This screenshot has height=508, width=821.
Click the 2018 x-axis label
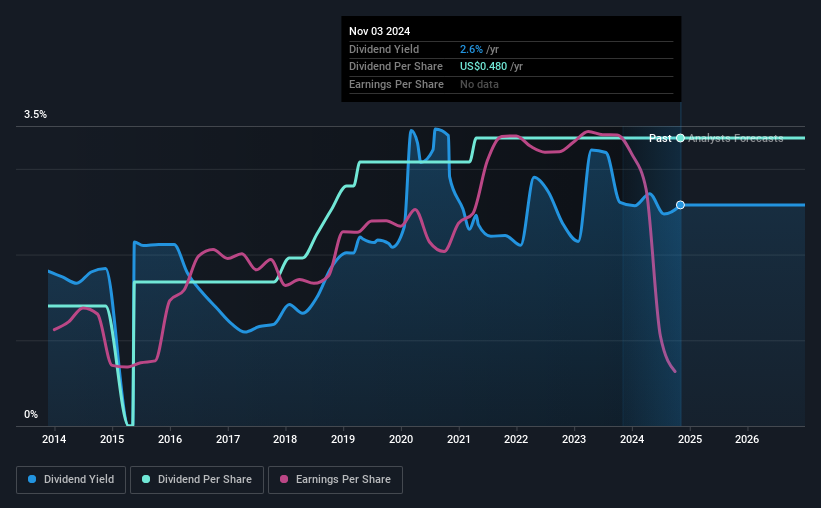coord(285,439)
